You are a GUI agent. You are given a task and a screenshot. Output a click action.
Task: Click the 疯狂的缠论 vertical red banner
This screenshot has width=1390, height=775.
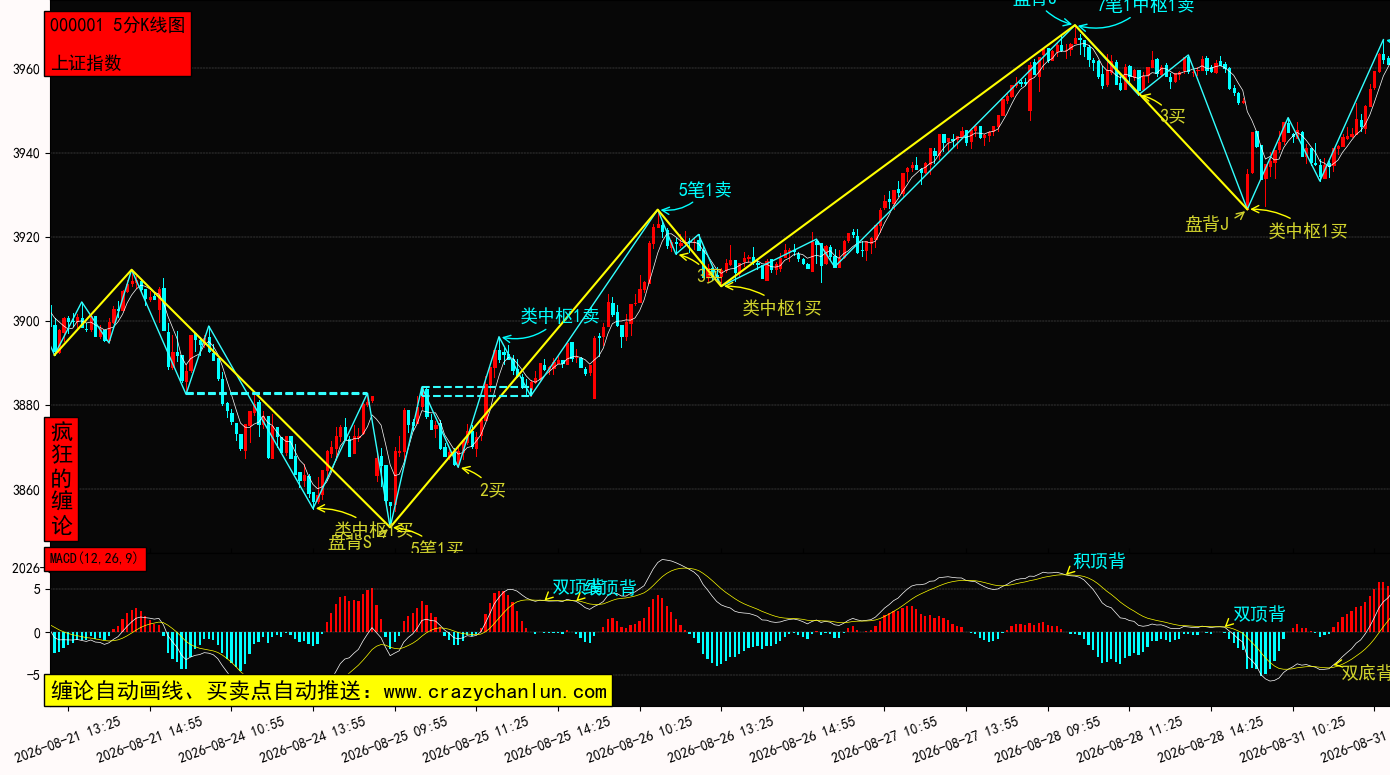62,479
